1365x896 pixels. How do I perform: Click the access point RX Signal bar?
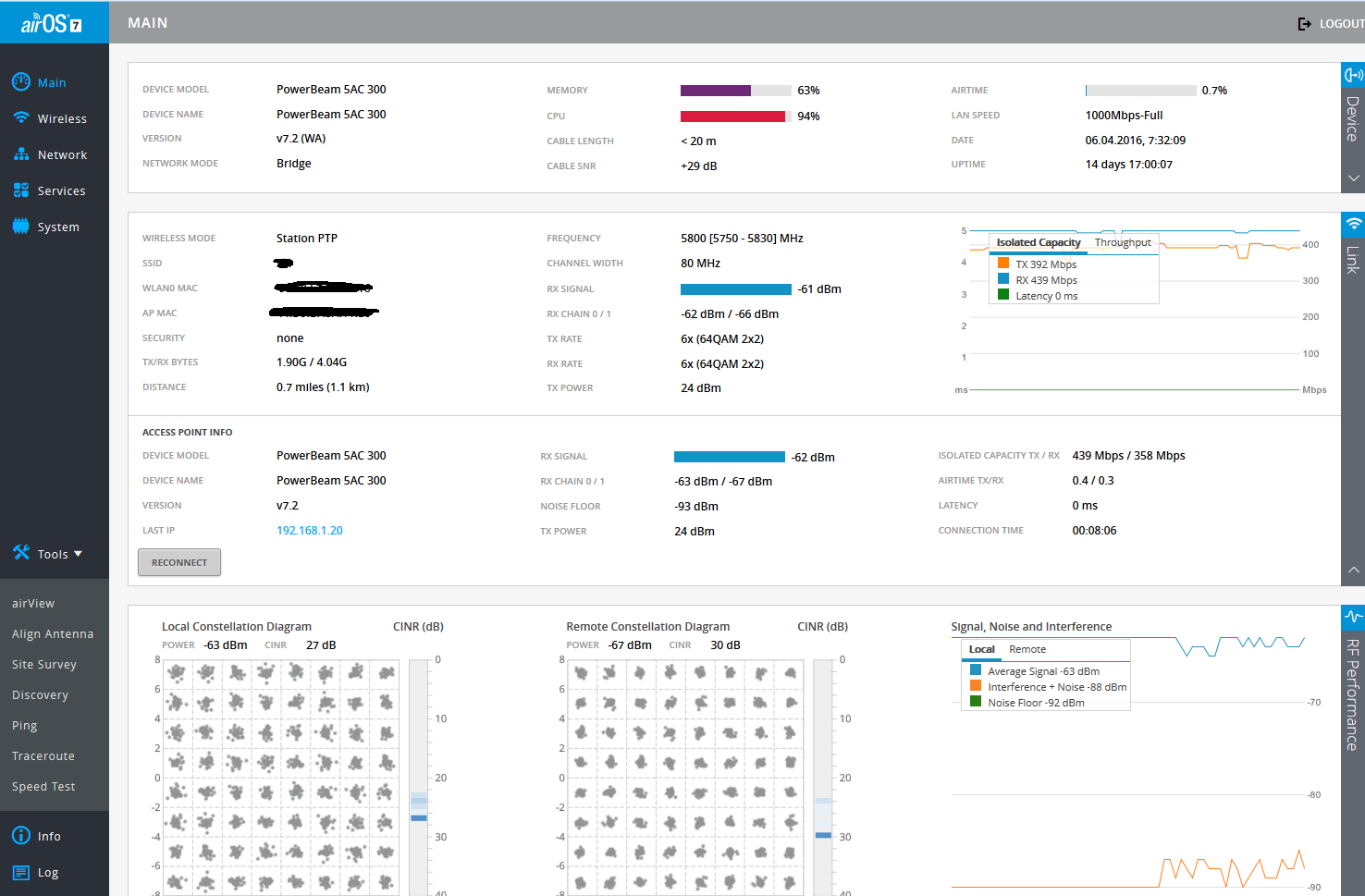click(730, 457)
